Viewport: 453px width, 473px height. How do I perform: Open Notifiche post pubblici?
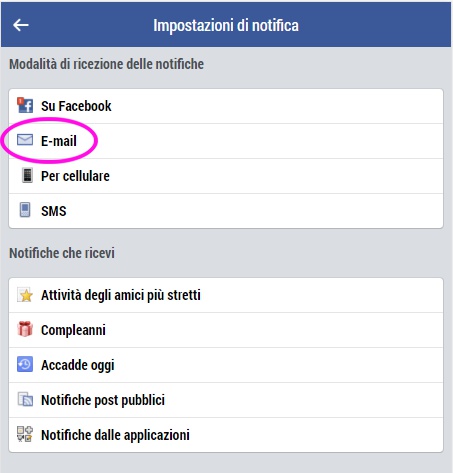tap(226, 400)
